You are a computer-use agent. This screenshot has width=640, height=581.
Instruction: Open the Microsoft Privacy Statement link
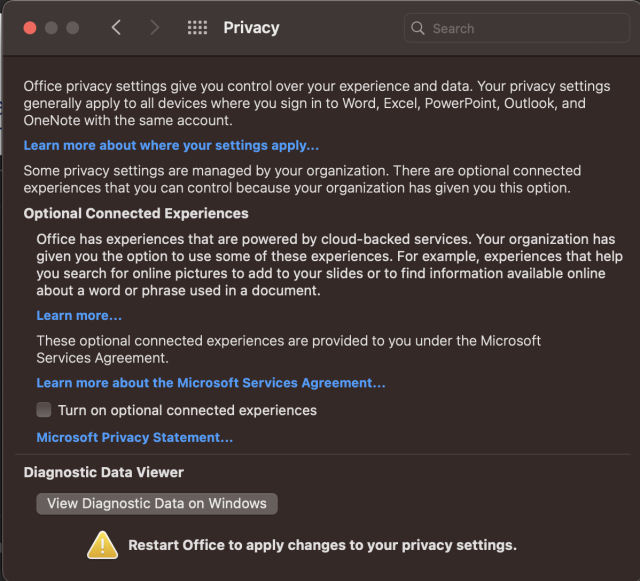click(x=134, y=437)
